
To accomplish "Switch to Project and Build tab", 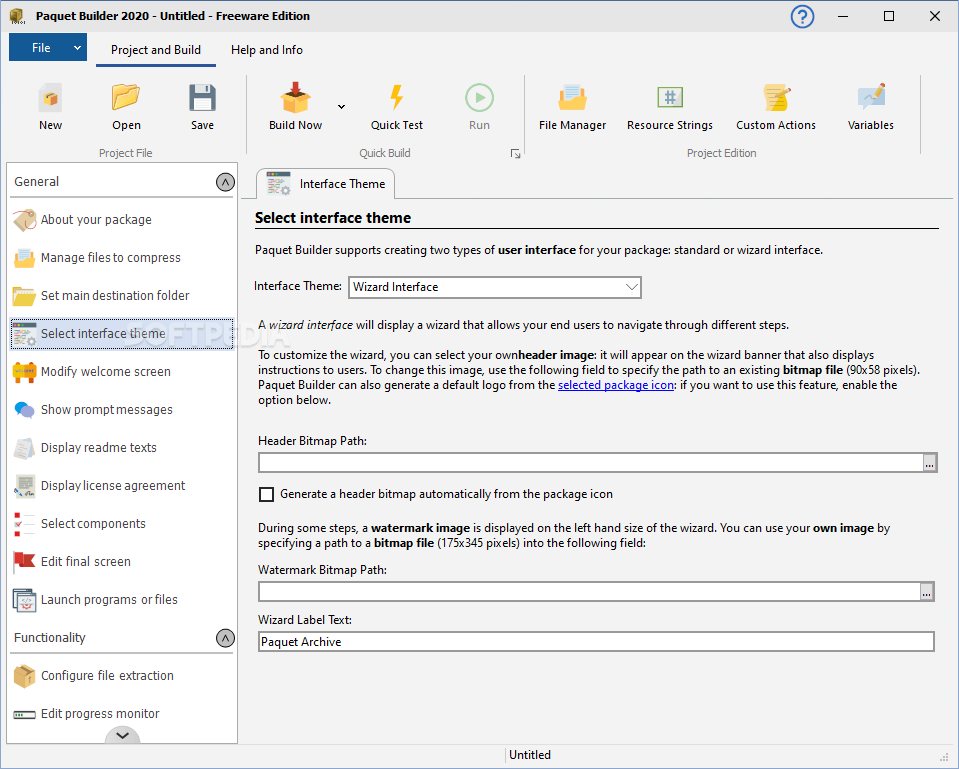I will click(155, 50).
